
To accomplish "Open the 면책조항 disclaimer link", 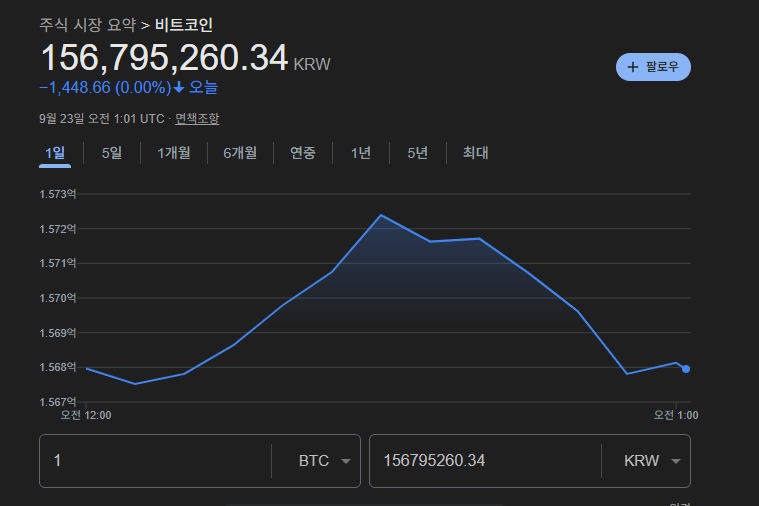I will pos(197,119).
